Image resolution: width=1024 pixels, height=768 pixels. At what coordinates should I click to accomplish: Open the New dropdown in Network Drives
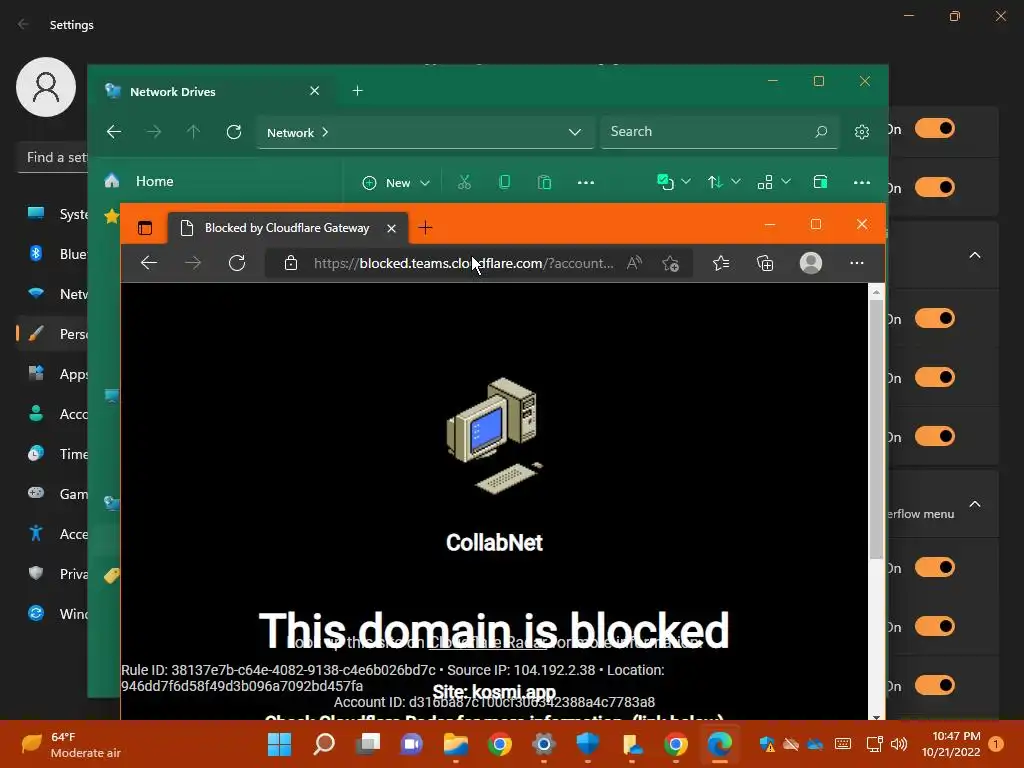pos(396,183)
